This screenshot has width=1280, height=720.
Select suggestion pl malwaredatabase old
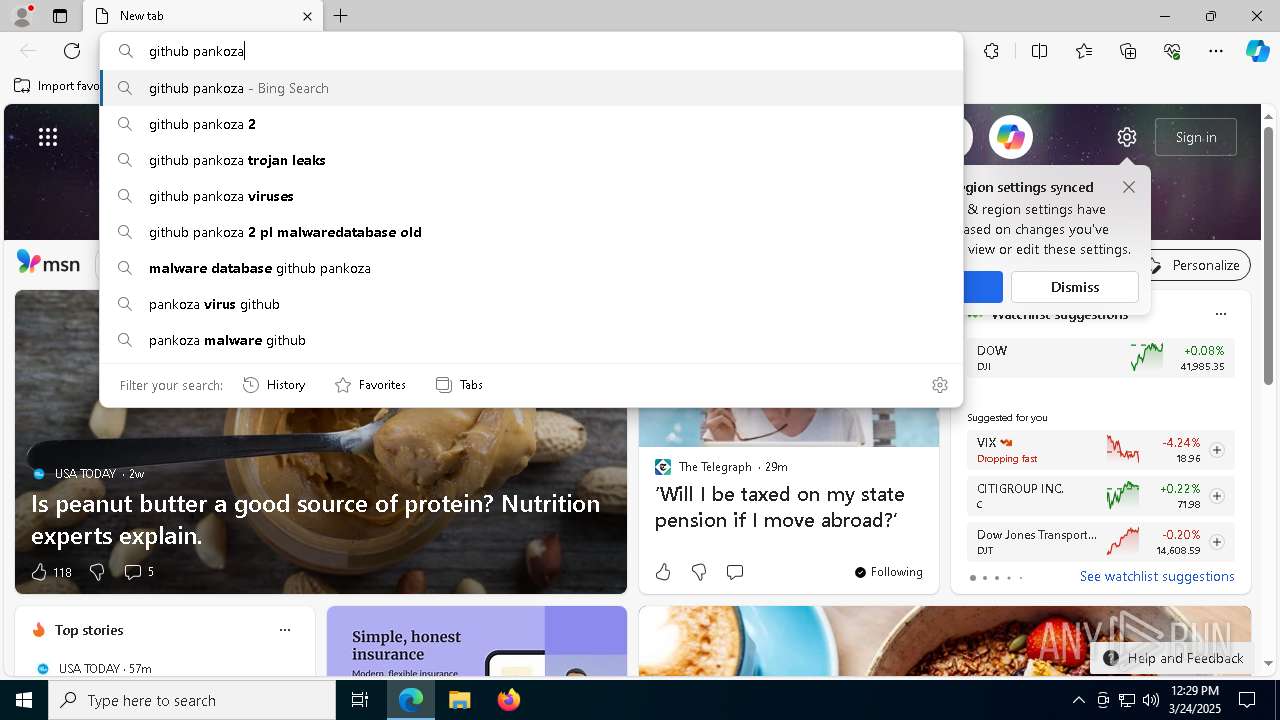(532, 232)
